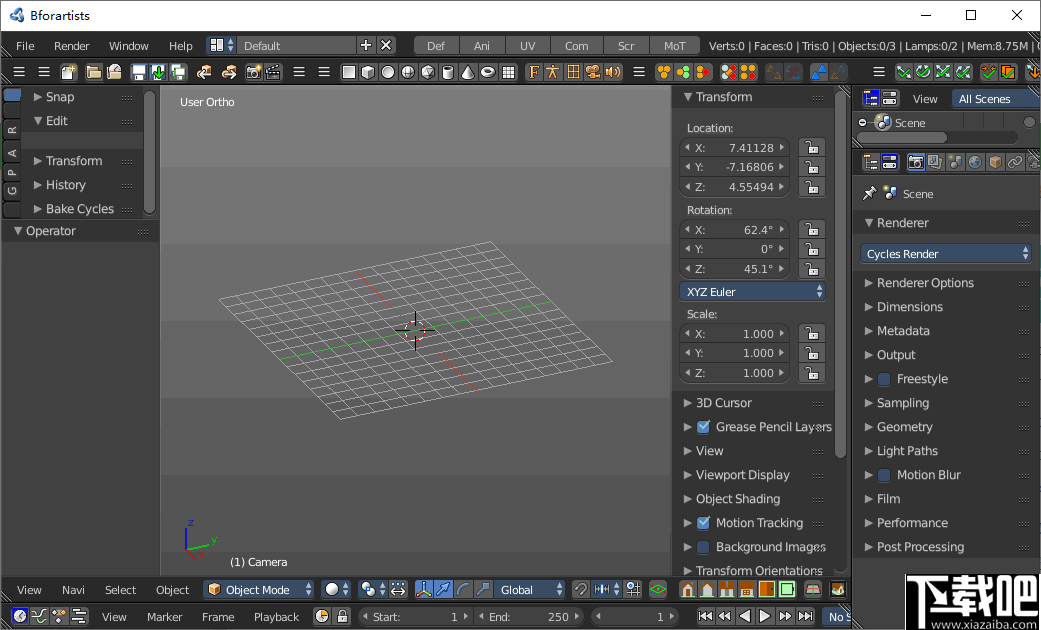Image resolution: width=1041 pixels, height=630 pixels.
Task: Enable the Freestyle checkbox
Action: [x=882, y=379]
